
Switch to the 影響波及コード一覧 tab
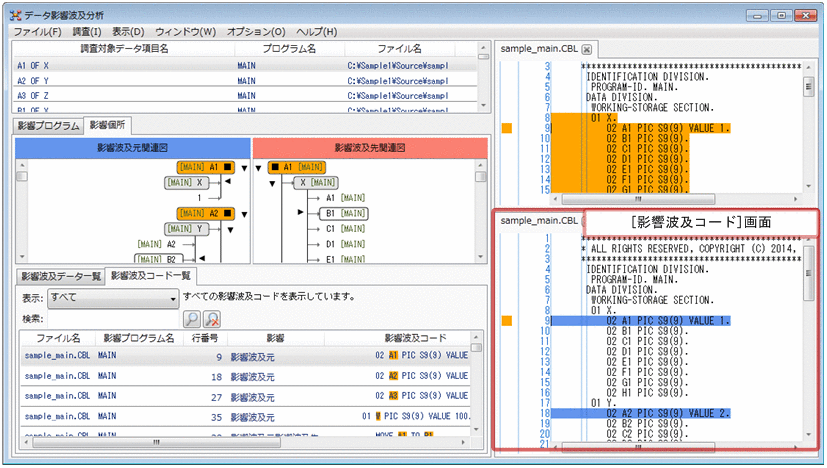coord(150,275)
